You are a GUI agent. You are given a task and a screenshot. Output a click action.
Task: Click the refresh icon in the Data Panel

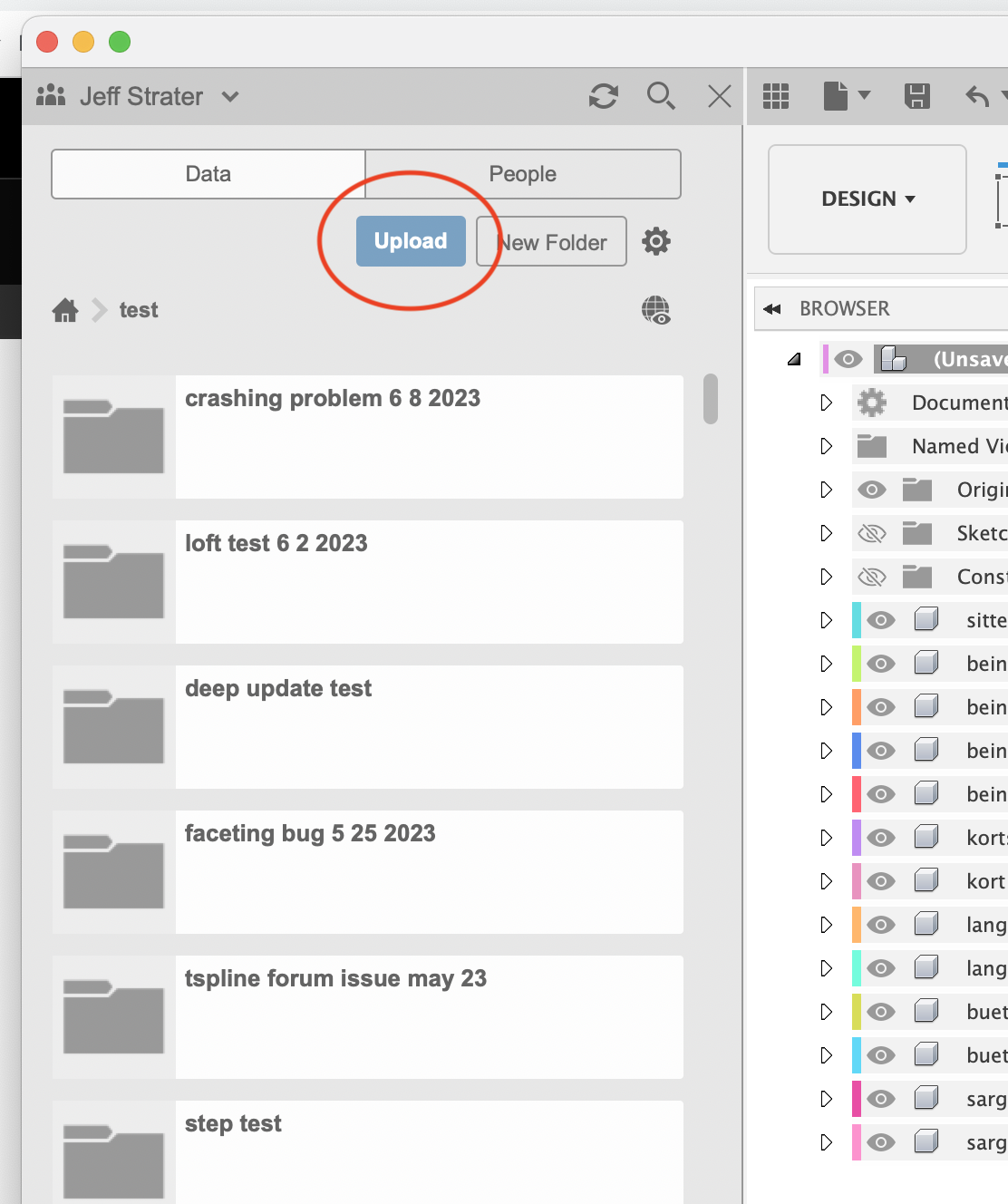click(604, 96)
